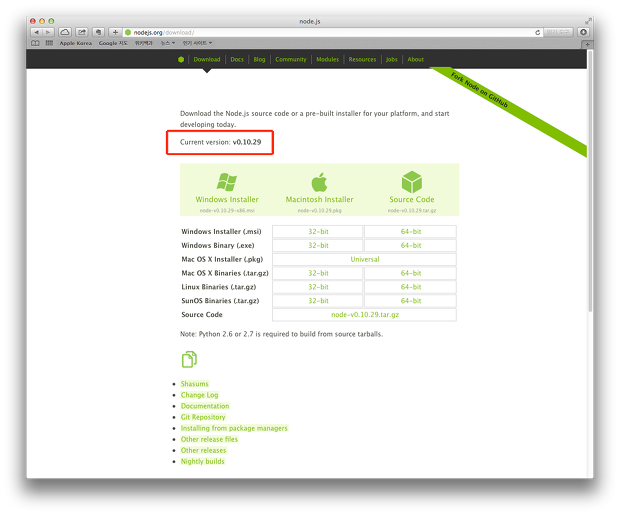Open Download navigation item

click(x=207, y=59)
